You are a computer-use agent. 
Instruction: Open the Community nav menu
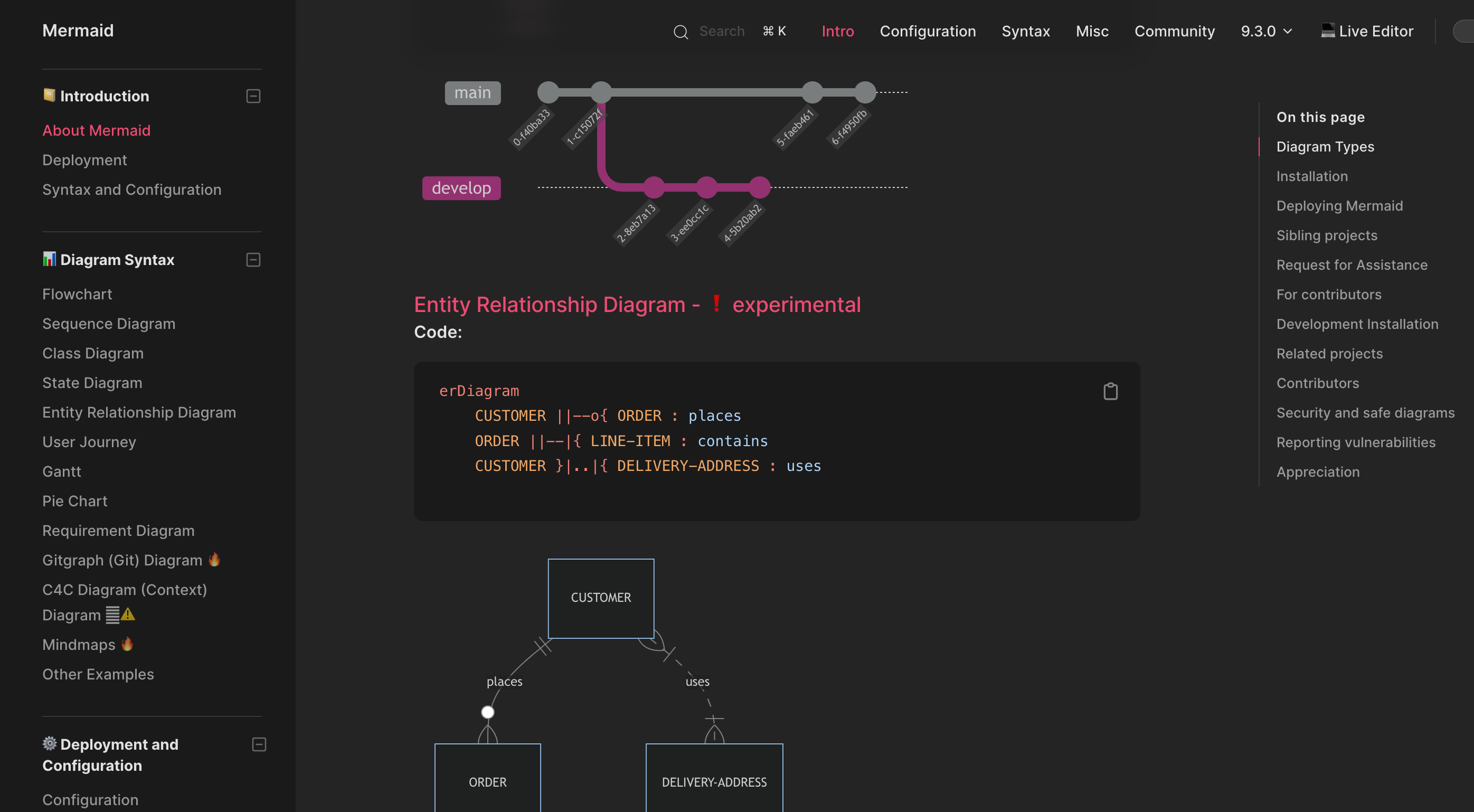(1174, 31)
